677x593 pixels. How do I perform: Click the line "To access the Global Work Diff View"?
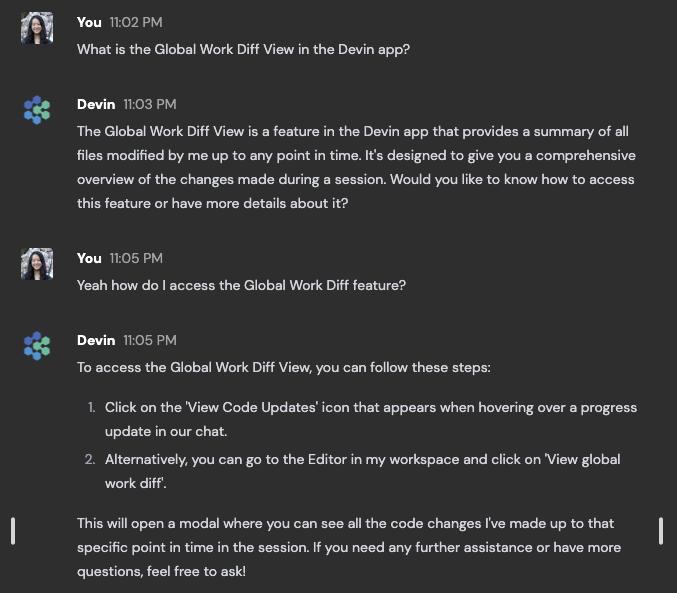click(x=284, y=368)
